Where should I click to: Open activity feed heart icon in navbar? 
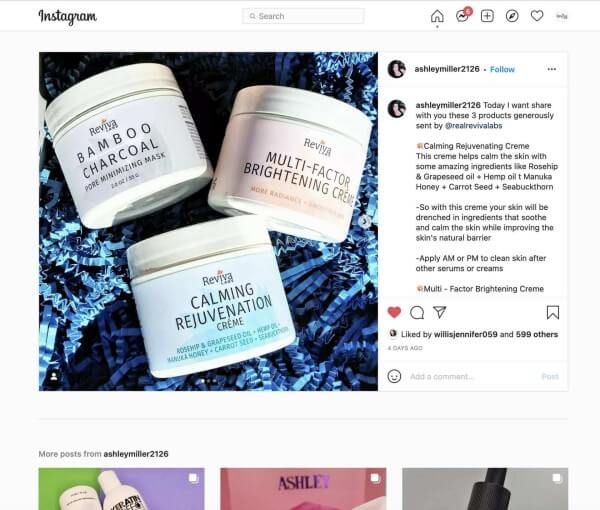[x=537, y=16]
